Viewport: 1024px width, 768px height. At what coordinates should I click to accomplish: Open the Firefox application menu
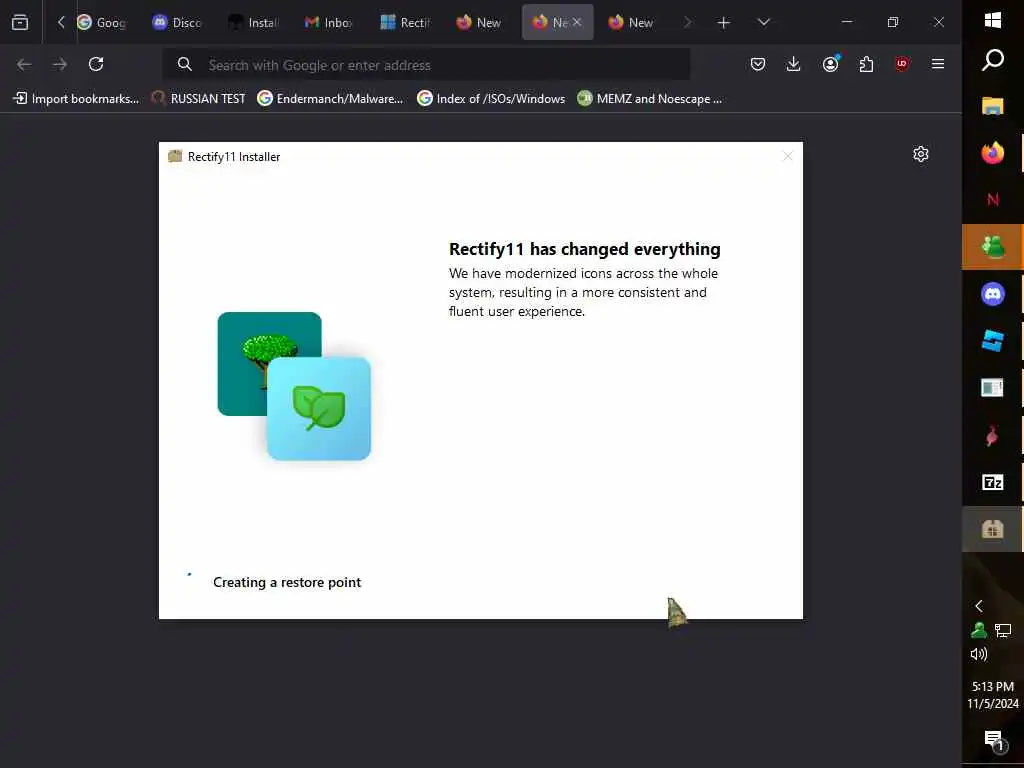[x=938, y=64]
